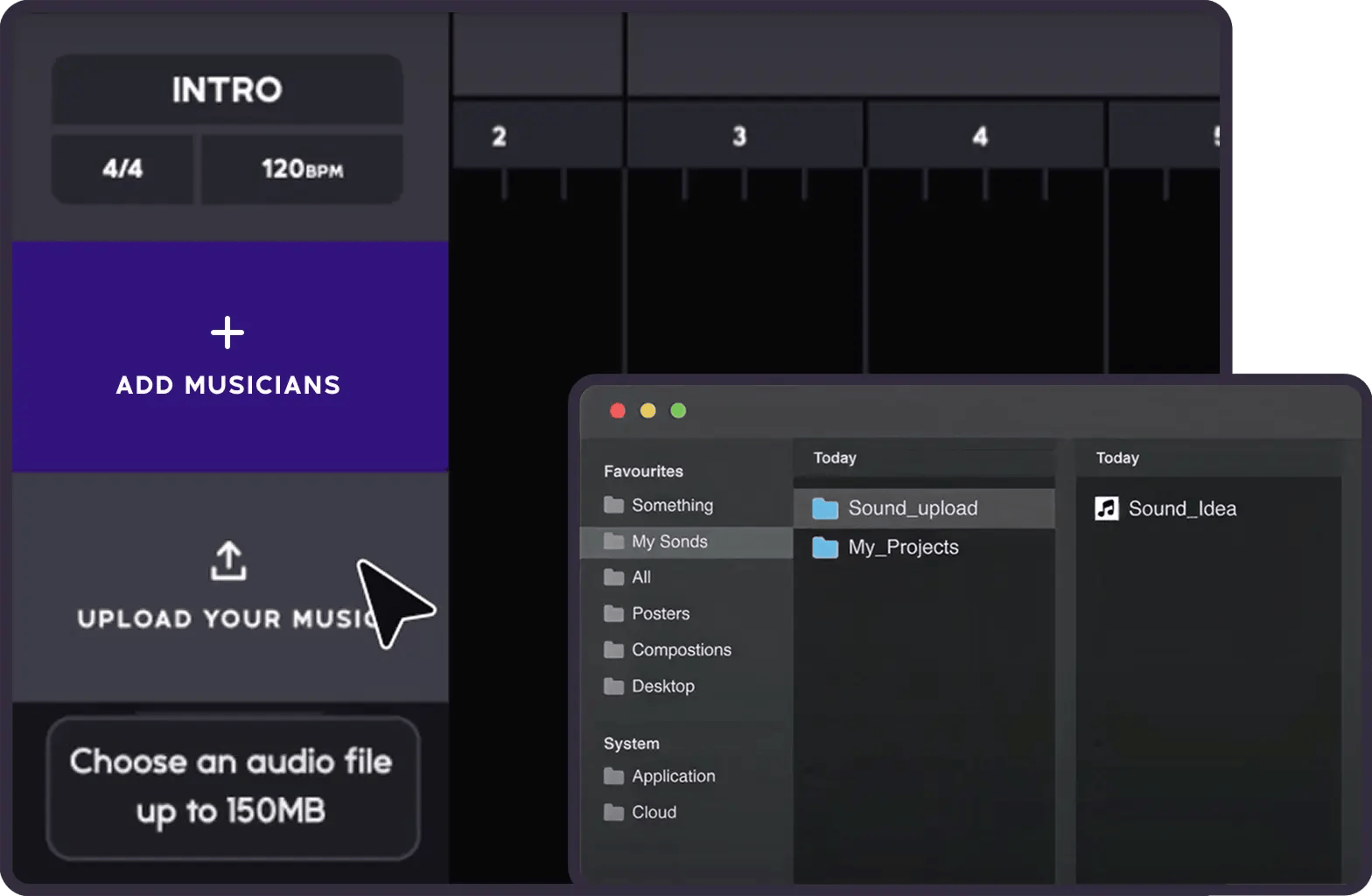The image size is (1372, 896).
Task: Open Cloud under System section
Action: (x=654, y=813)
